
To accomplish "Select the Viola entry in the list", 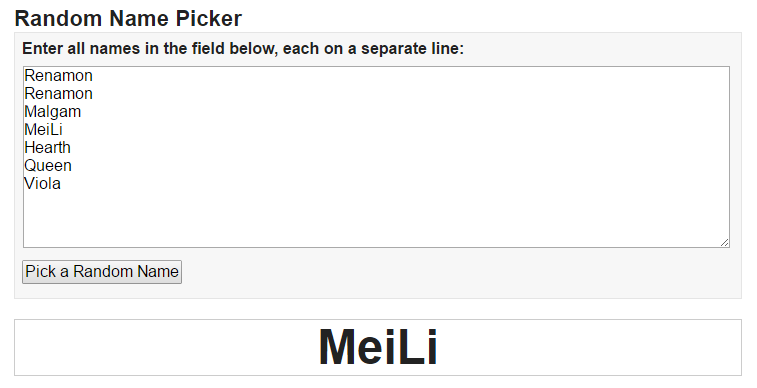I will (x=42, y=183).
